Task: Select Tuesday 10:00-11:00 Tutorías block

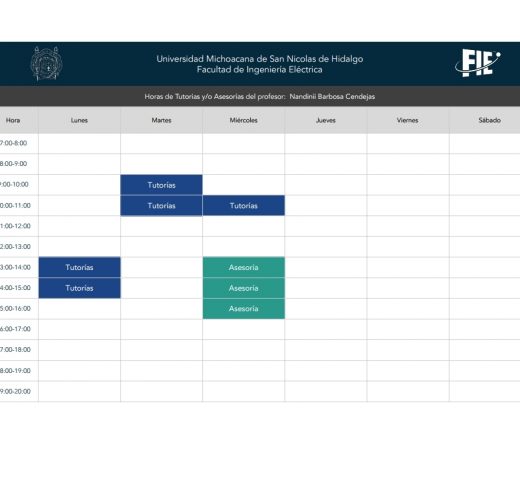Action: [161, 206]
